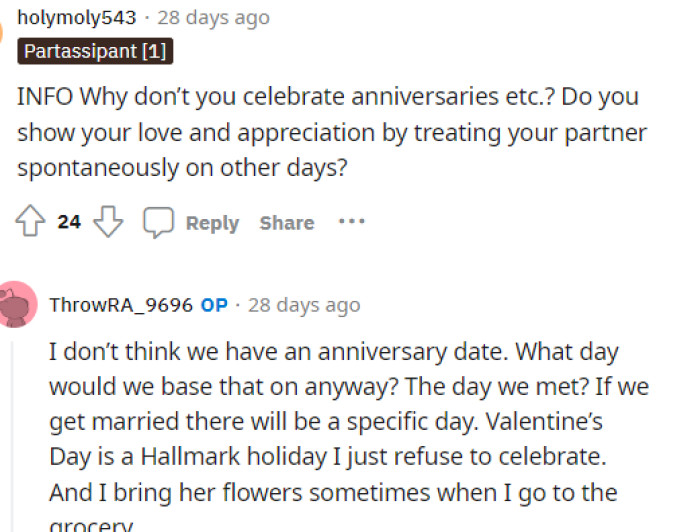
Task: Open ThrowRA_9696's user profile link
Action: tap(120, 305)
